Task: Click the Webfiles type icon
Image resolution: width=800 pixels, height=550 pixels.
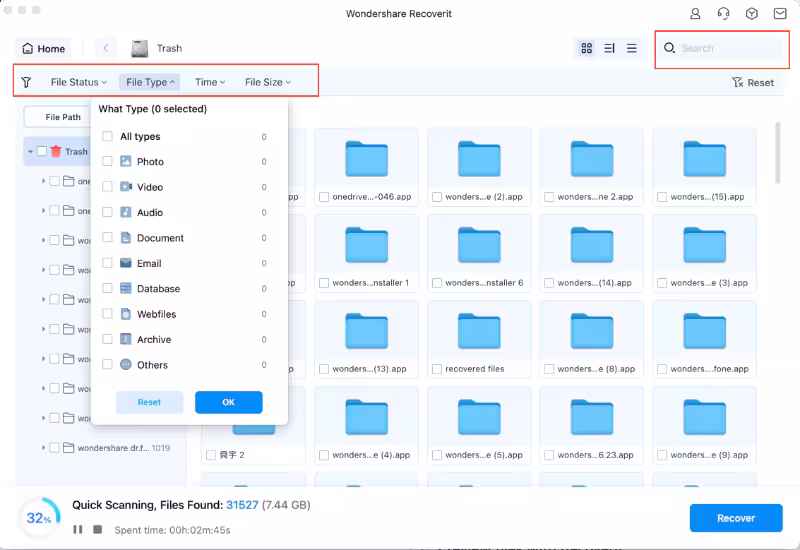Action: (126, 314)
